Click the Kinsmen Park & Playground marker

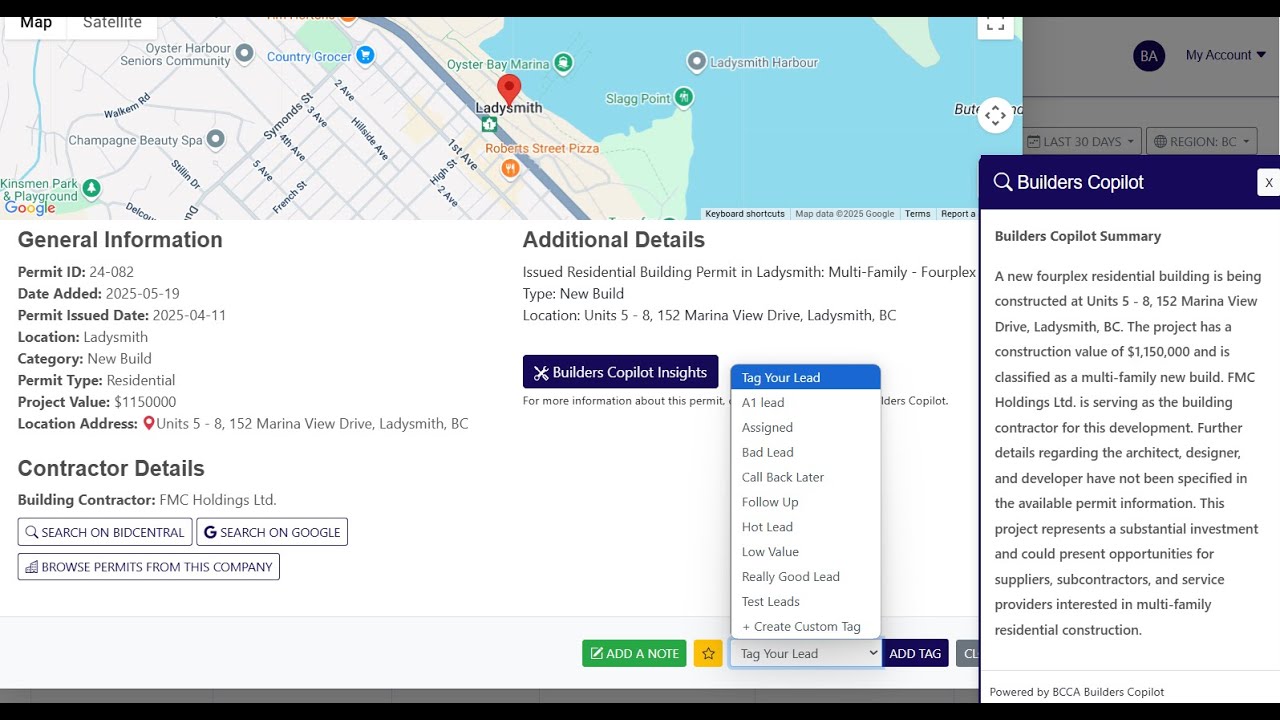click(x=91, y=187)
